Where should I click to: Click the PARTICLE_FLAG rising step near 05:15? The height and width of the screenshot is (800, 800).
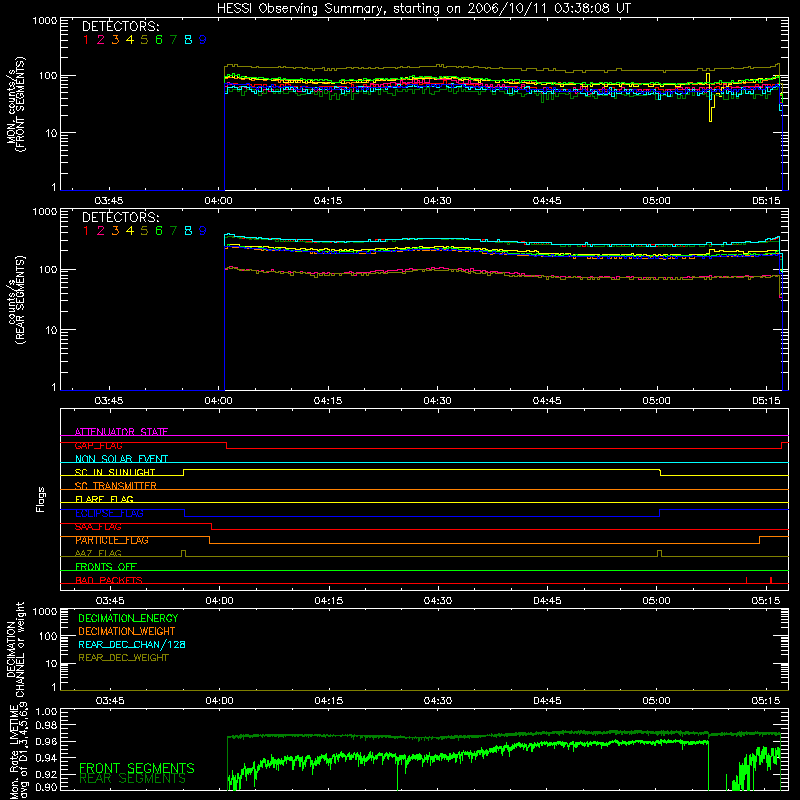tap(760, 540)
